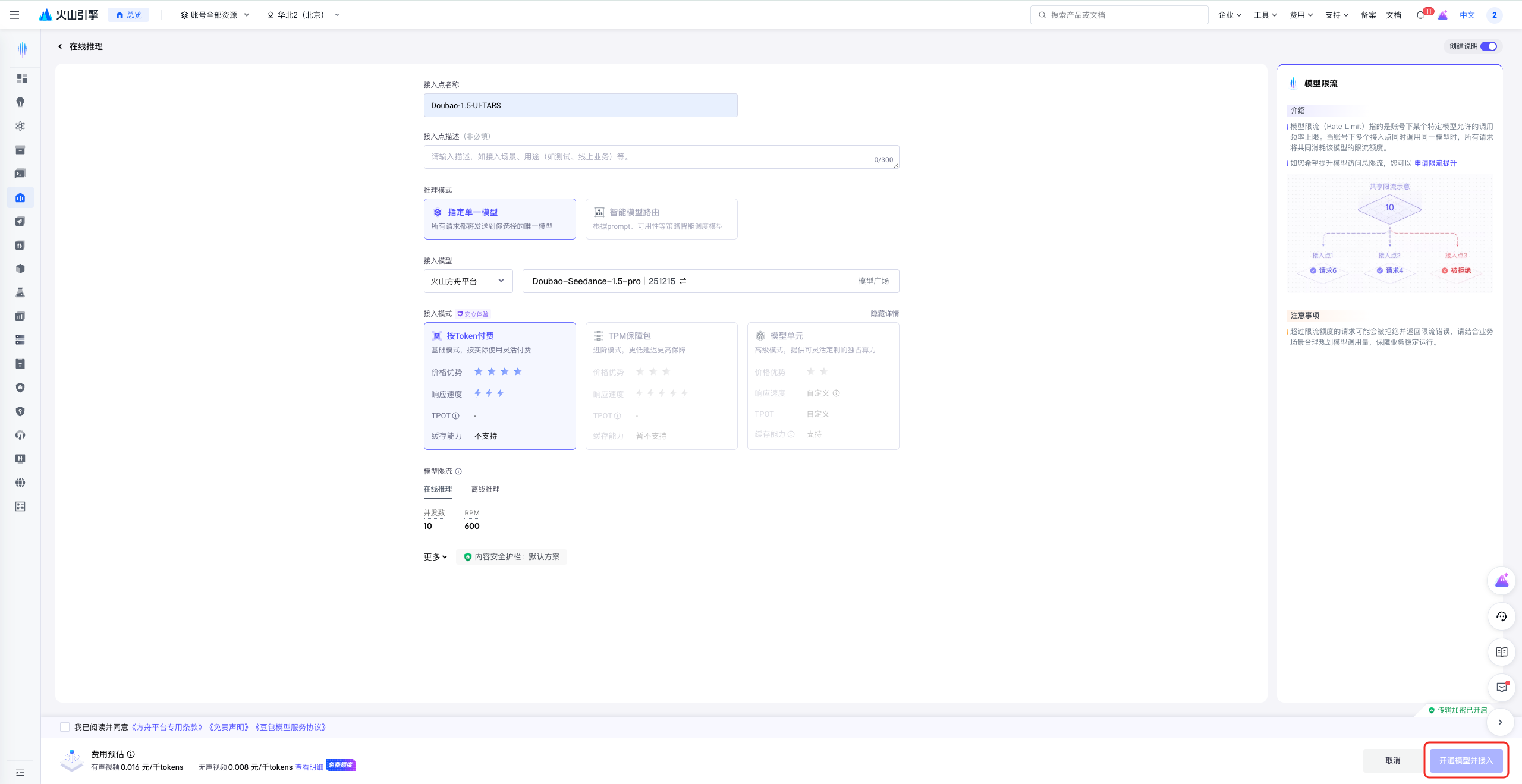
Task: Expand the 更多 options section
Action: (435, 557)
